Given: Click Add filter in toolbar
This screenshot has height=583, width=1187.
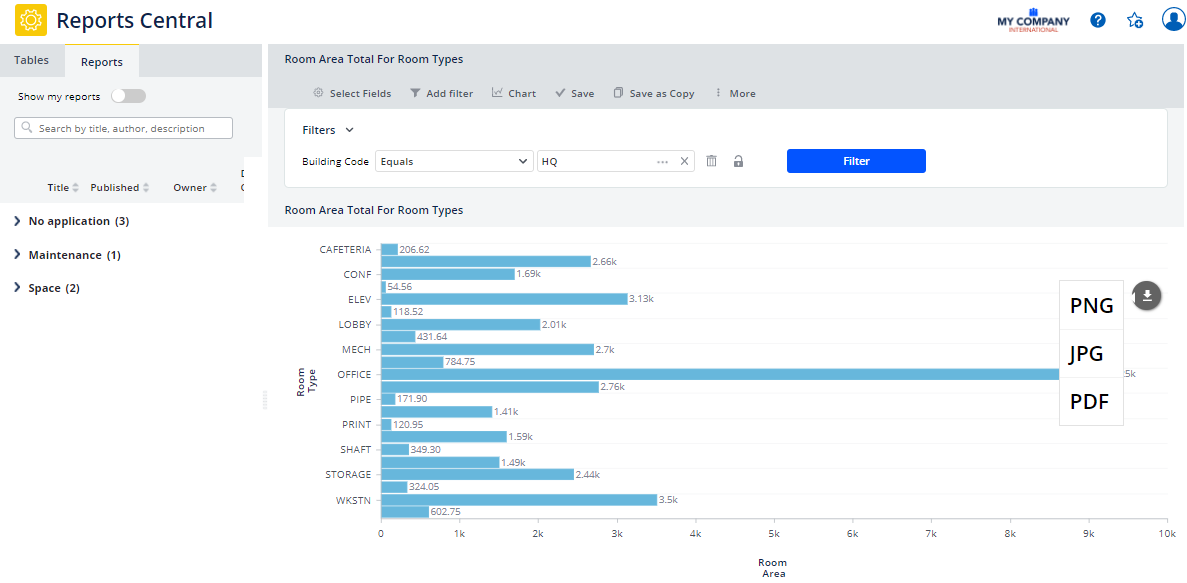Looking at the screenshot, I should [x=441, y=93].
